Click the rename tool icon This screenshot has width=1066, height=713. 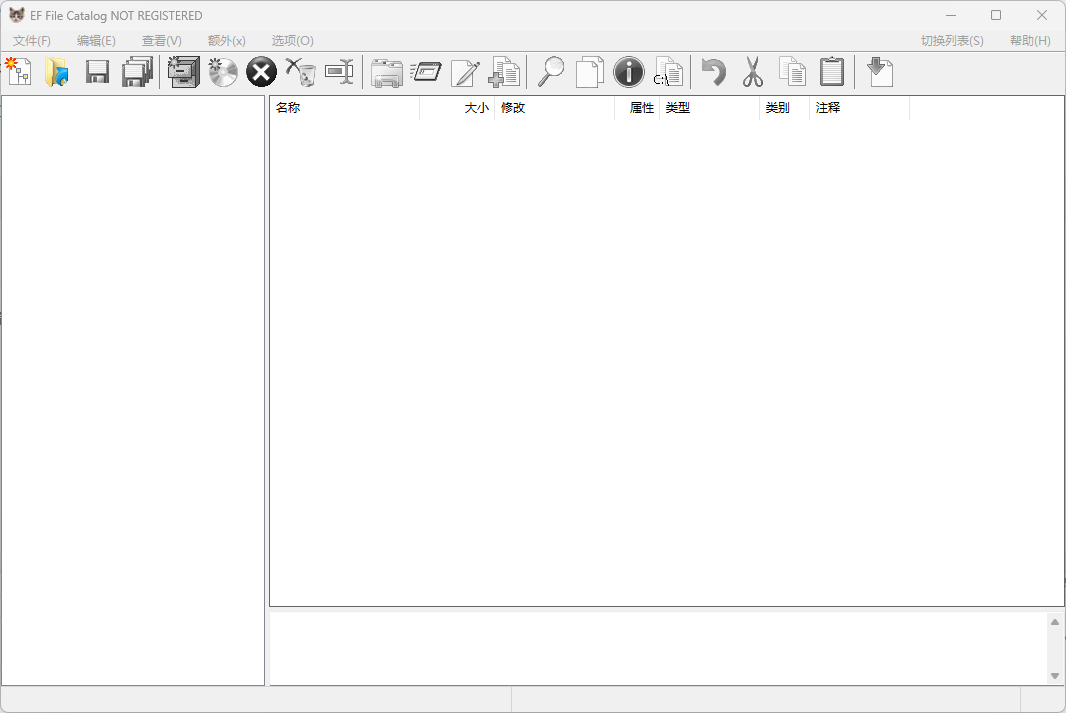pos(340,71)
